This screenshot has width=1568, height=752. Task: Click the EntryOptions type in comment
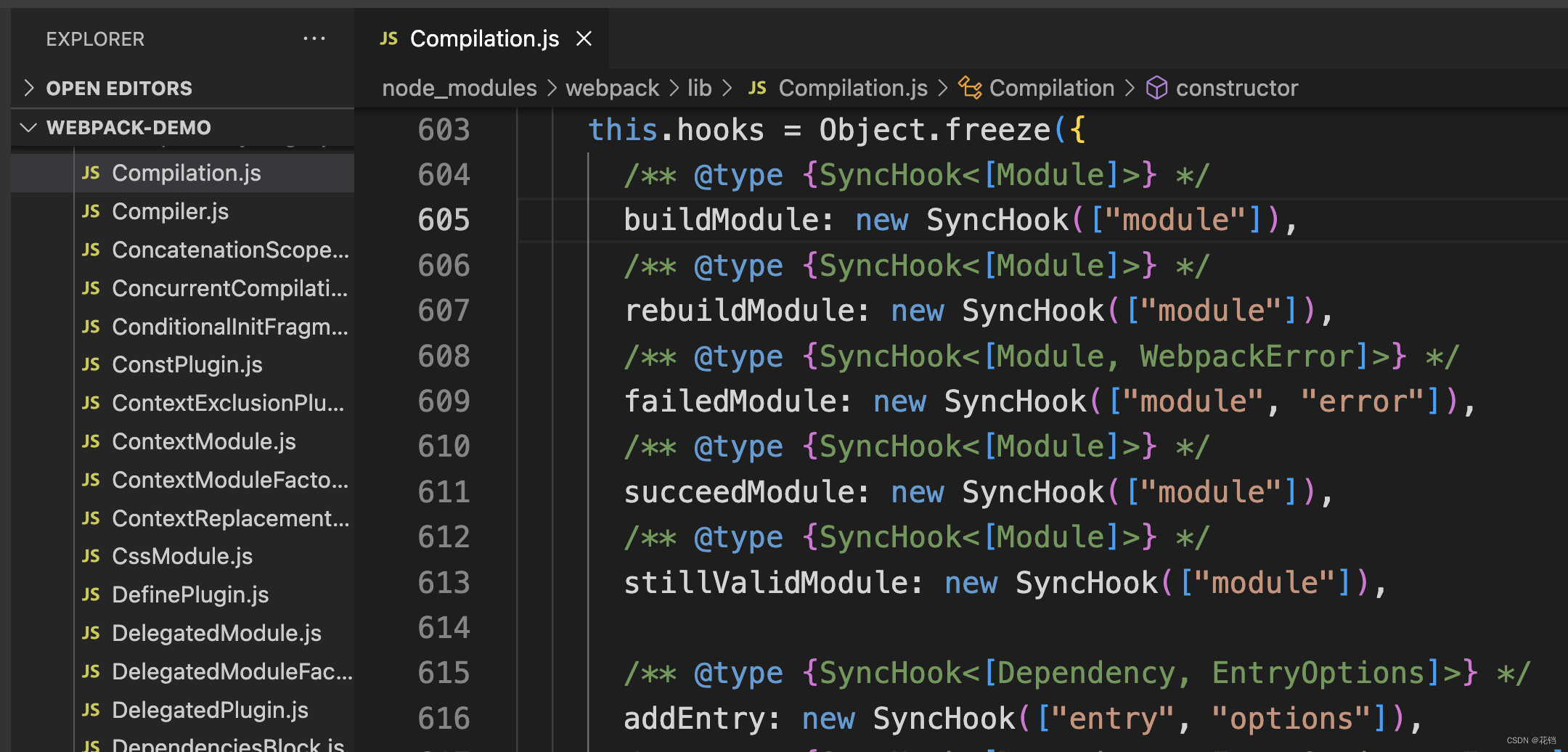pos(1318,673)
